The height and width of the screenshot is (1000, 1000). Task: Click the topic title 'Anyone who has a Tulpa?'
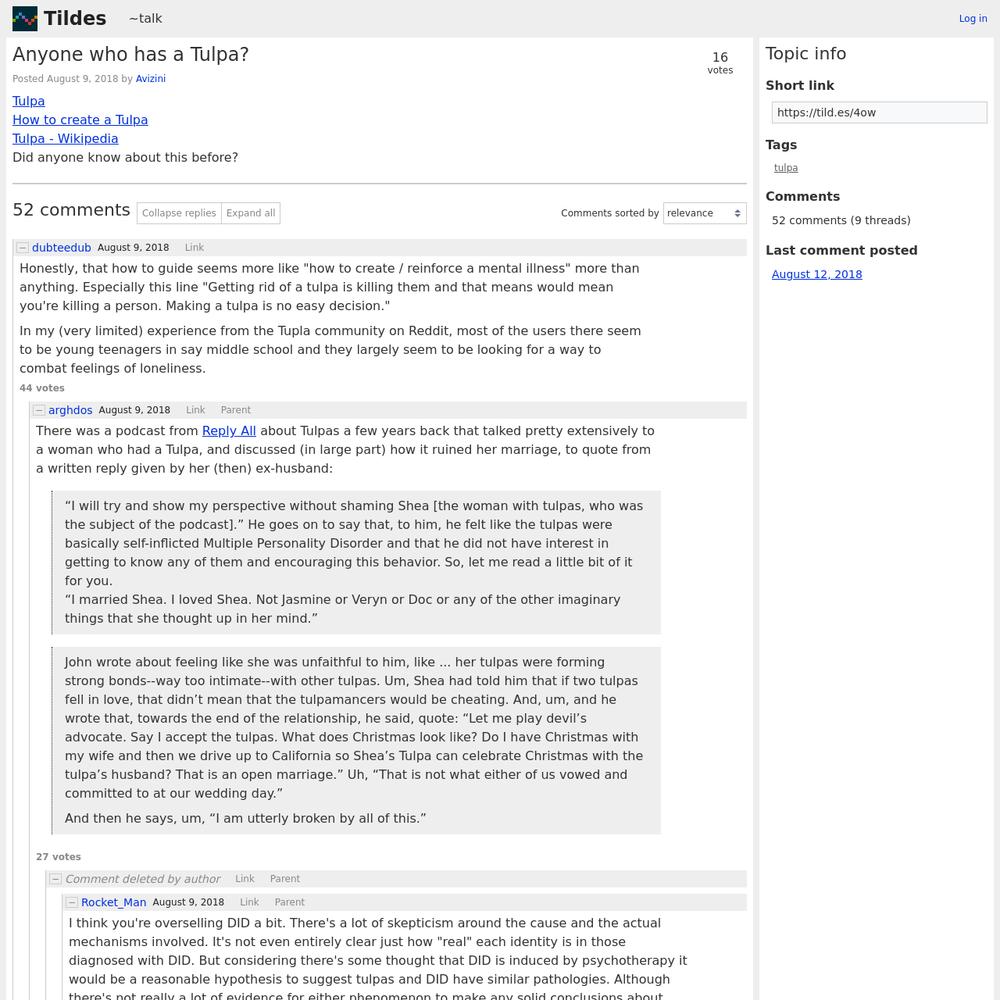coord(131,55)
